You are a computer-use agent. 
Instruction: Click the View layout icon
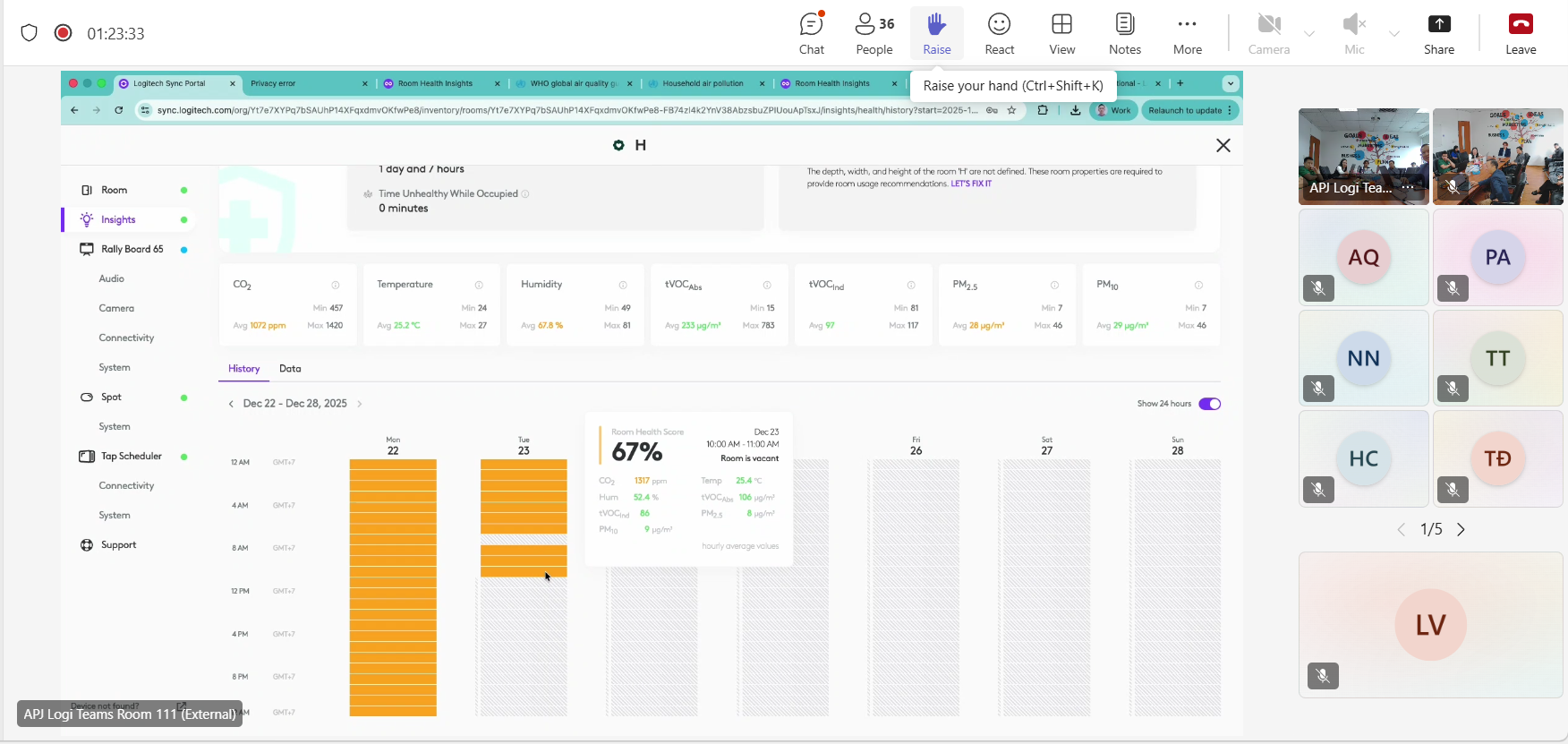click(x=1061, y=33)
